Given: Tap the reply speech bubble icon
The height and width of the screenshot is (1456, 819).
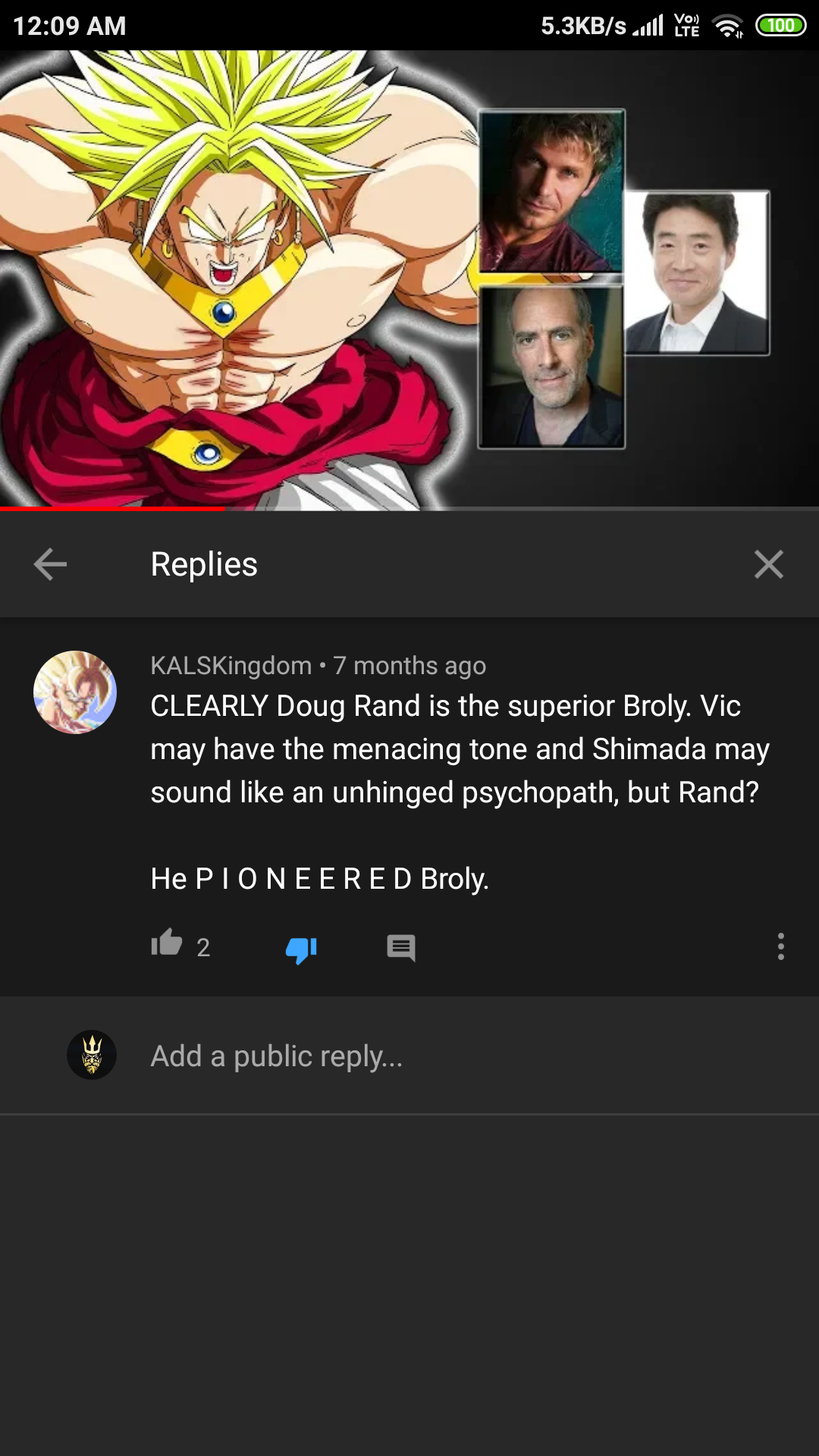Looking at the screenshot, I should [400, 948].
